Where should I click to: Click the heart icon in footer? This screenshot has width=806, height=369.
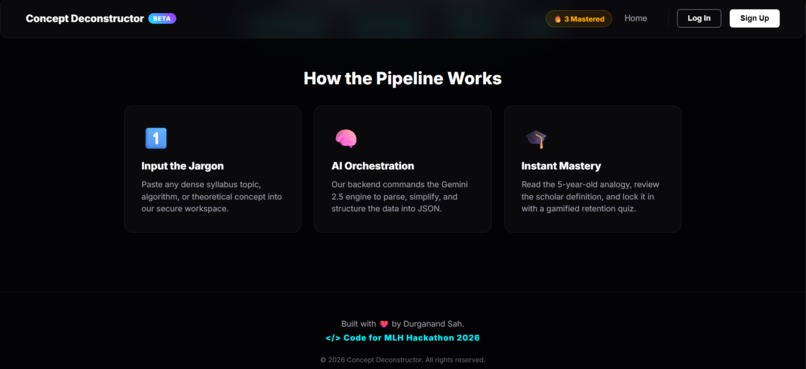(384, 324)
